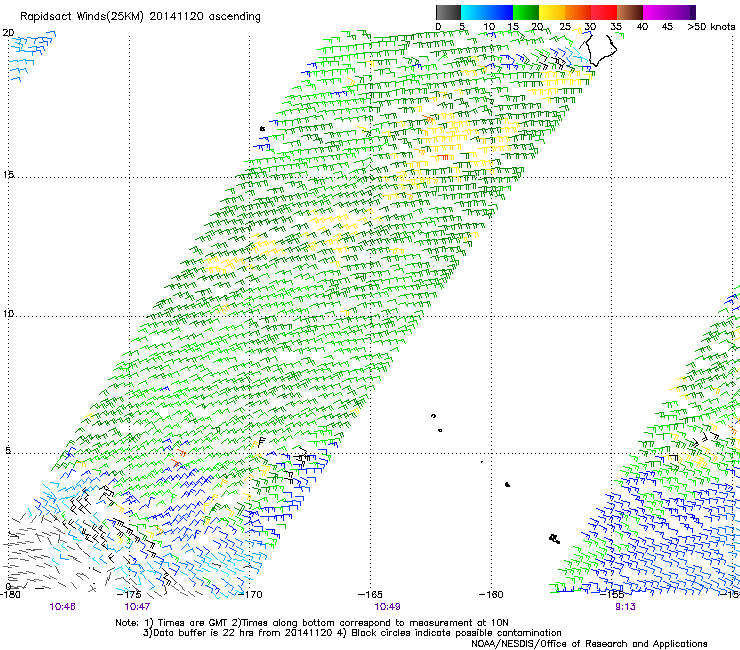Click the "20" latitude label on the left axis
The height and width of the screenshot is (650, 740).
tap(8, 33)
